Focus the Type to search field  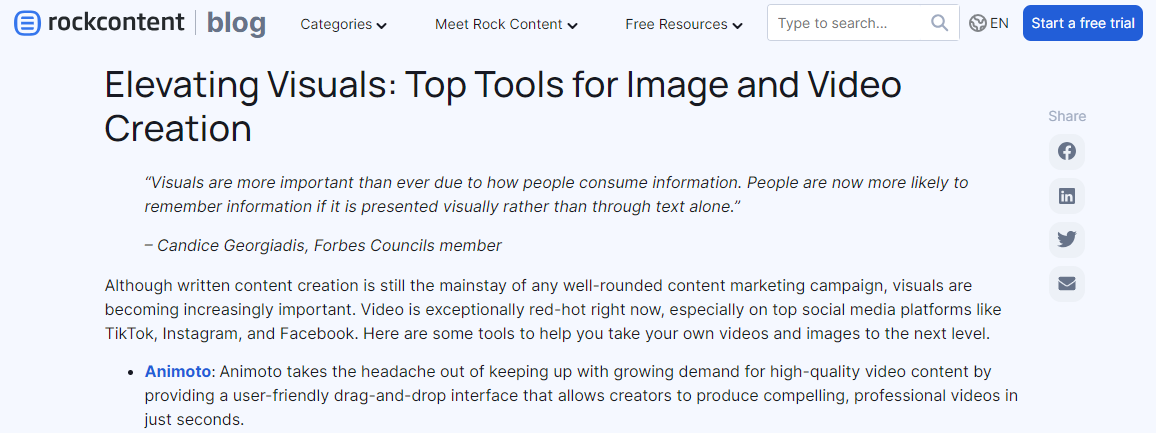point(863,23)
